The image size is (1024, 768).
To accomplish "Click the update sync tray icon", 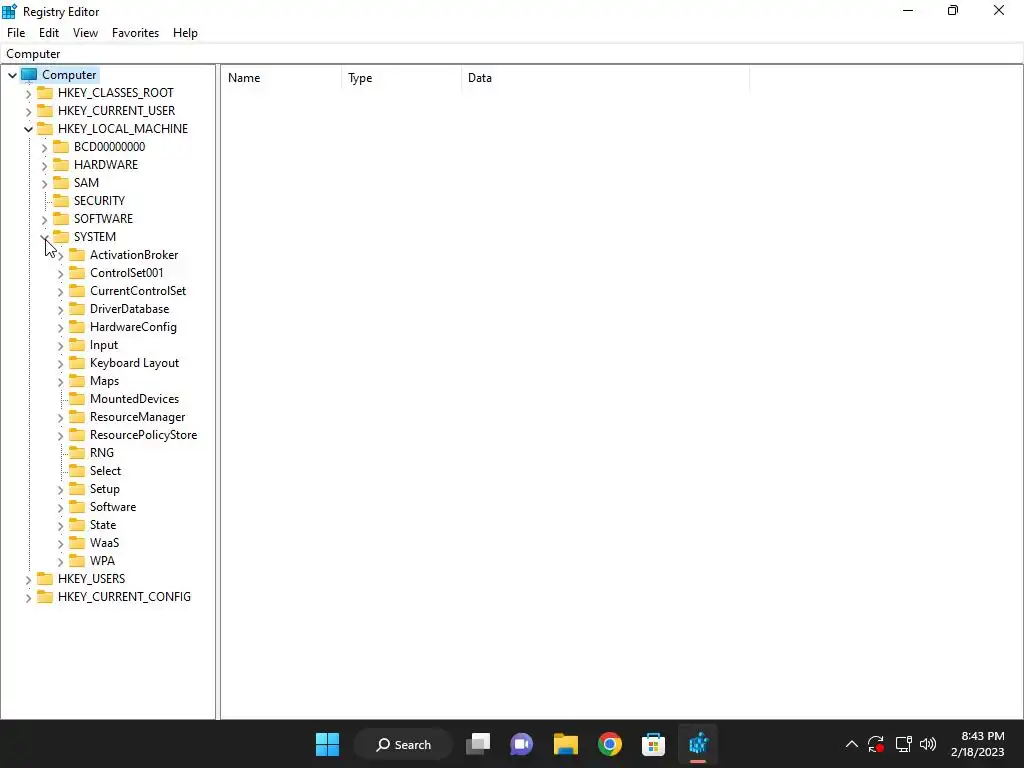I will coord(876,744).
